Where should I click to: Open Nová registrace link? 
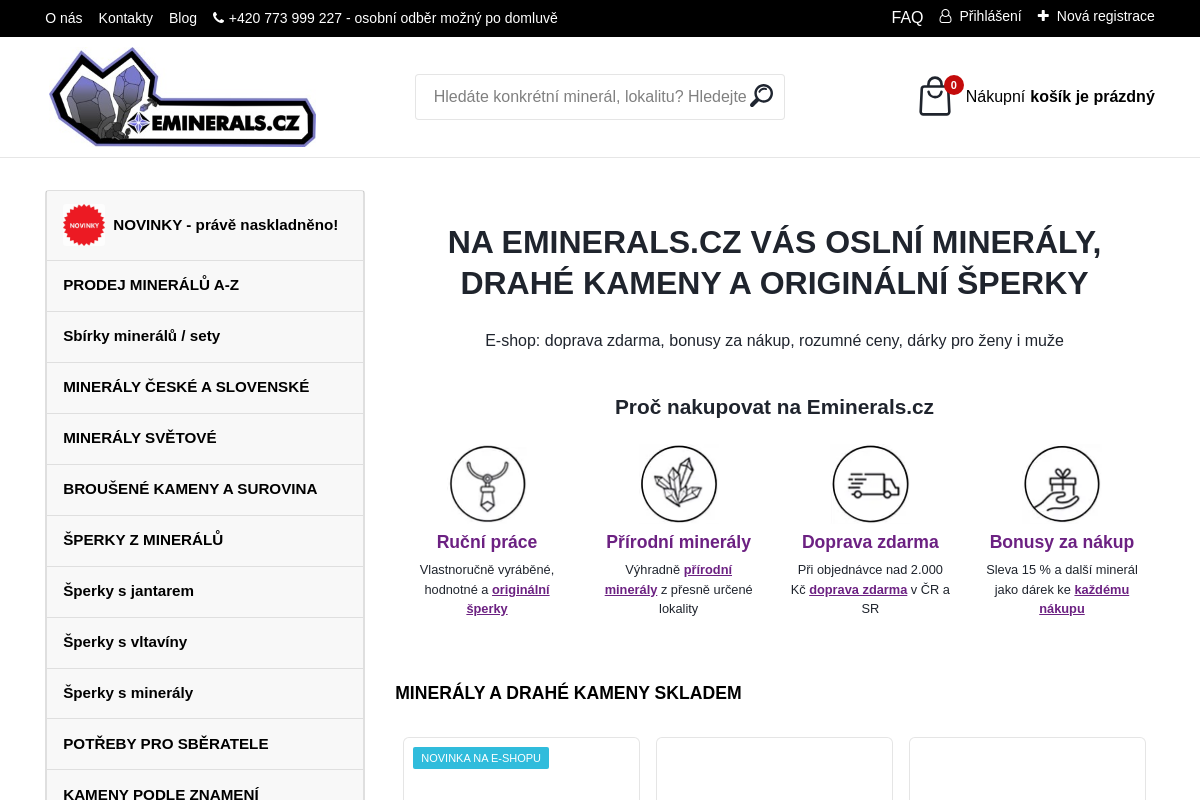pyautogui.click(x=1106, y=16)
